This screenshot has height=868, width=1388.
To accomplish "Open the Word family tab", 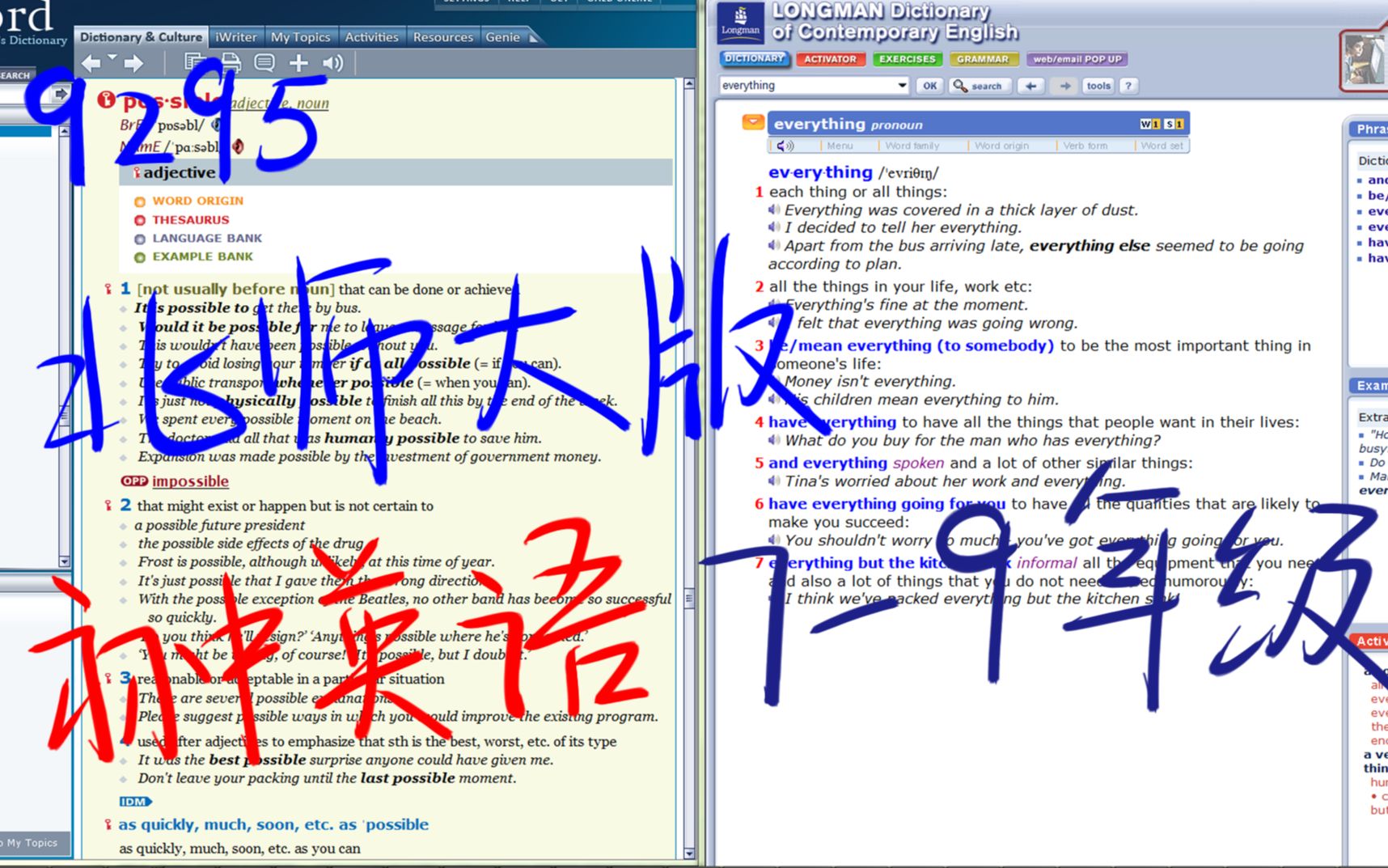I will coord(912,146).
